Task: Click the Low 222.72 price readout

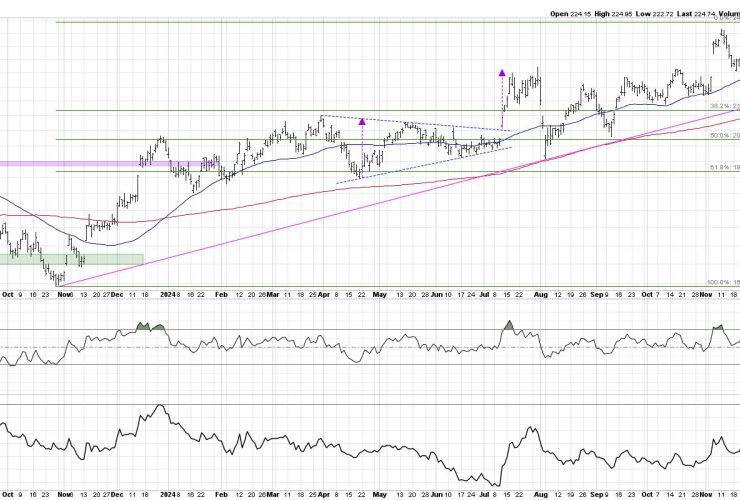Action: 654,14
